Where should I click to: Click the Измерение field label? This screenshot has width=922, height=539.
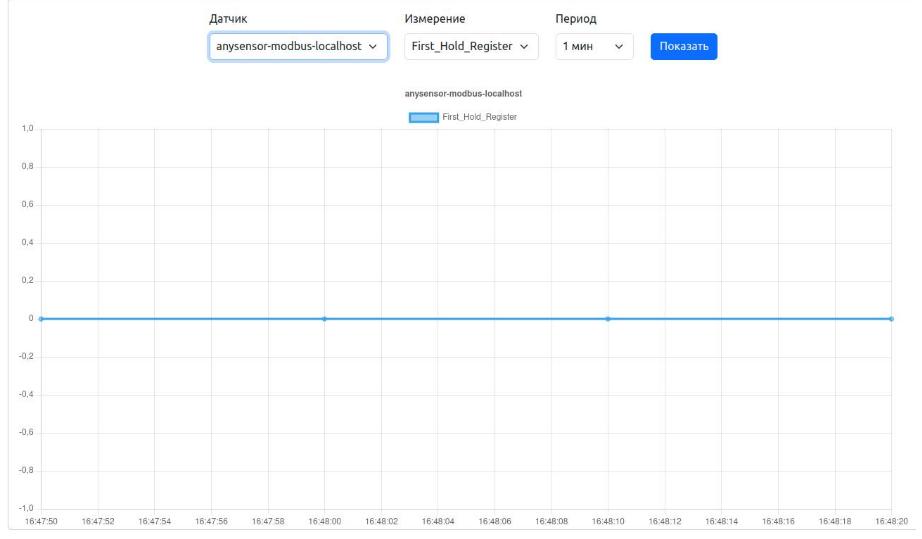[x=435, y=19]
